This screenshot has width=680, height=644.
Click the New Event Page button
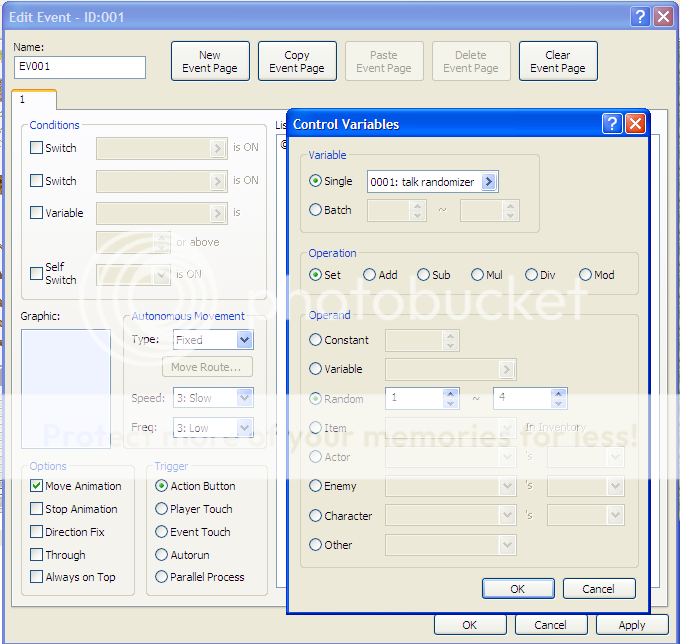[210, 62]
